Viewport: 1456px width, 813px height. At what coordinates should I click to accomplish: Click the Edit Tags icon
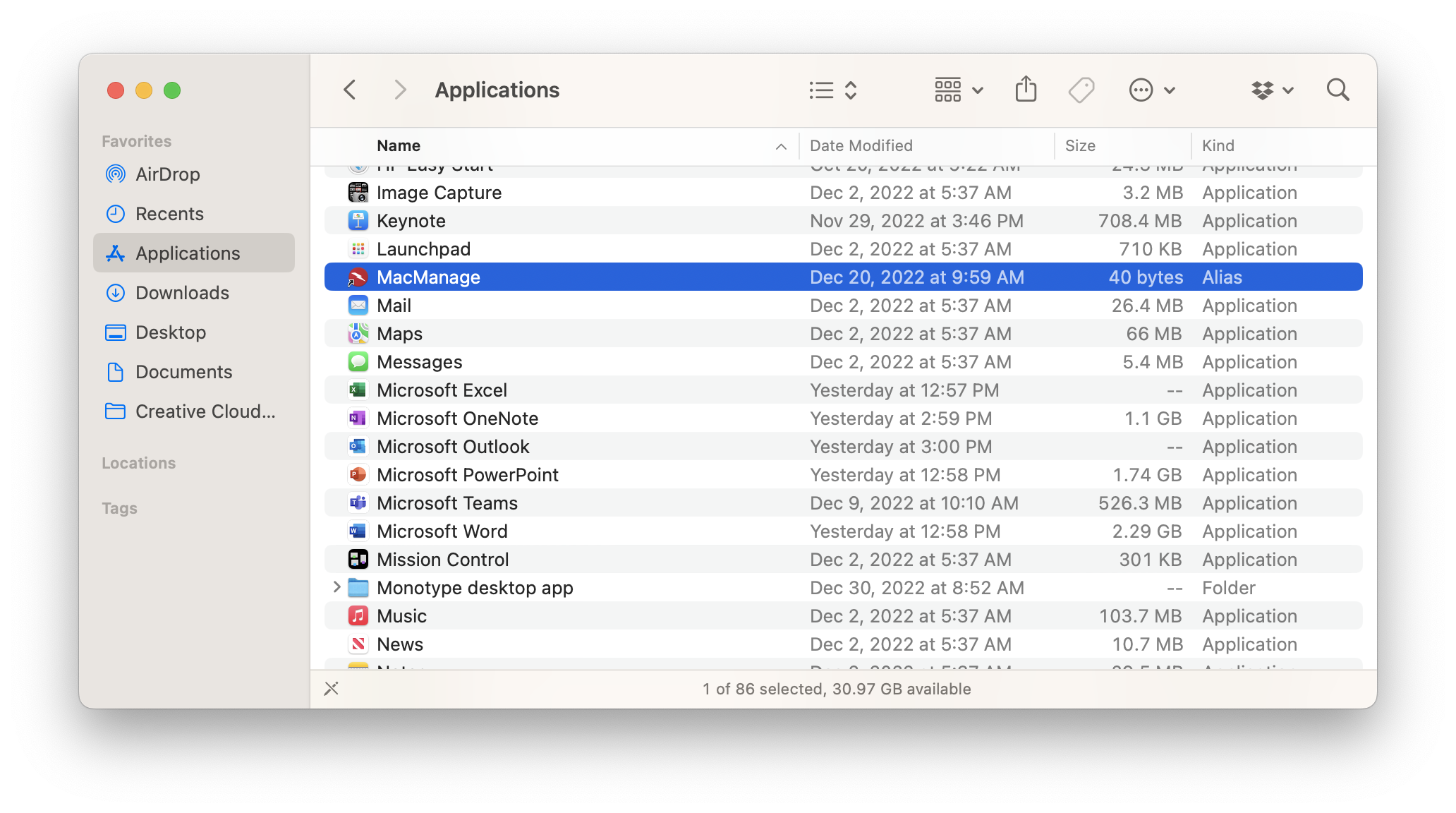point(1081,90)
